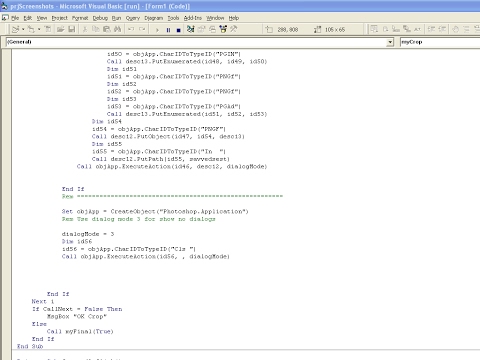Click the 'Next i' code line

tap(43, 301)
